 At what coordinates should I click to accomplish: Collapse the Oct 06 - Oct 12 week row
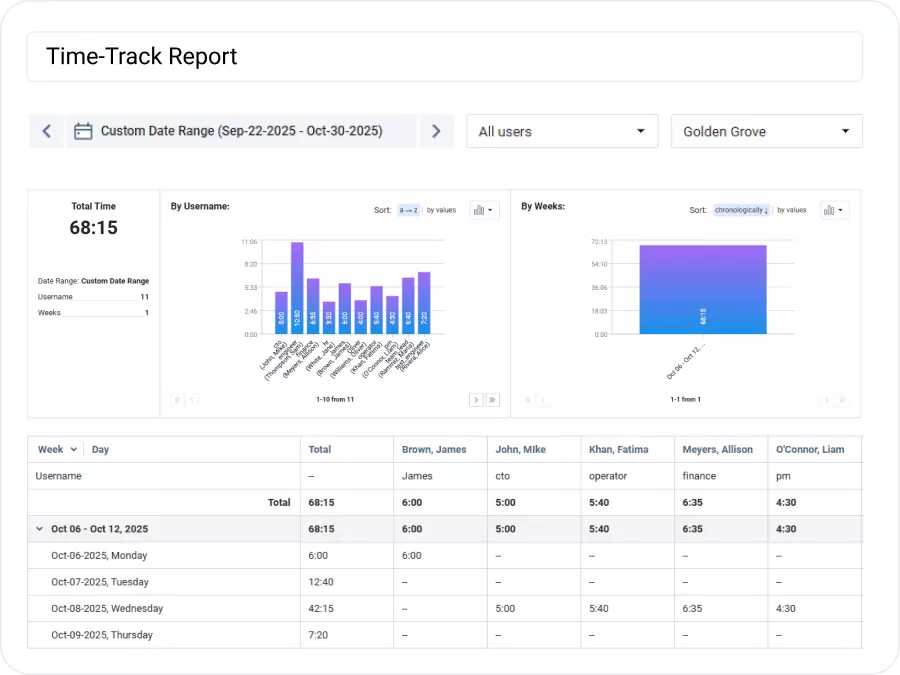[x=40, y=529]
